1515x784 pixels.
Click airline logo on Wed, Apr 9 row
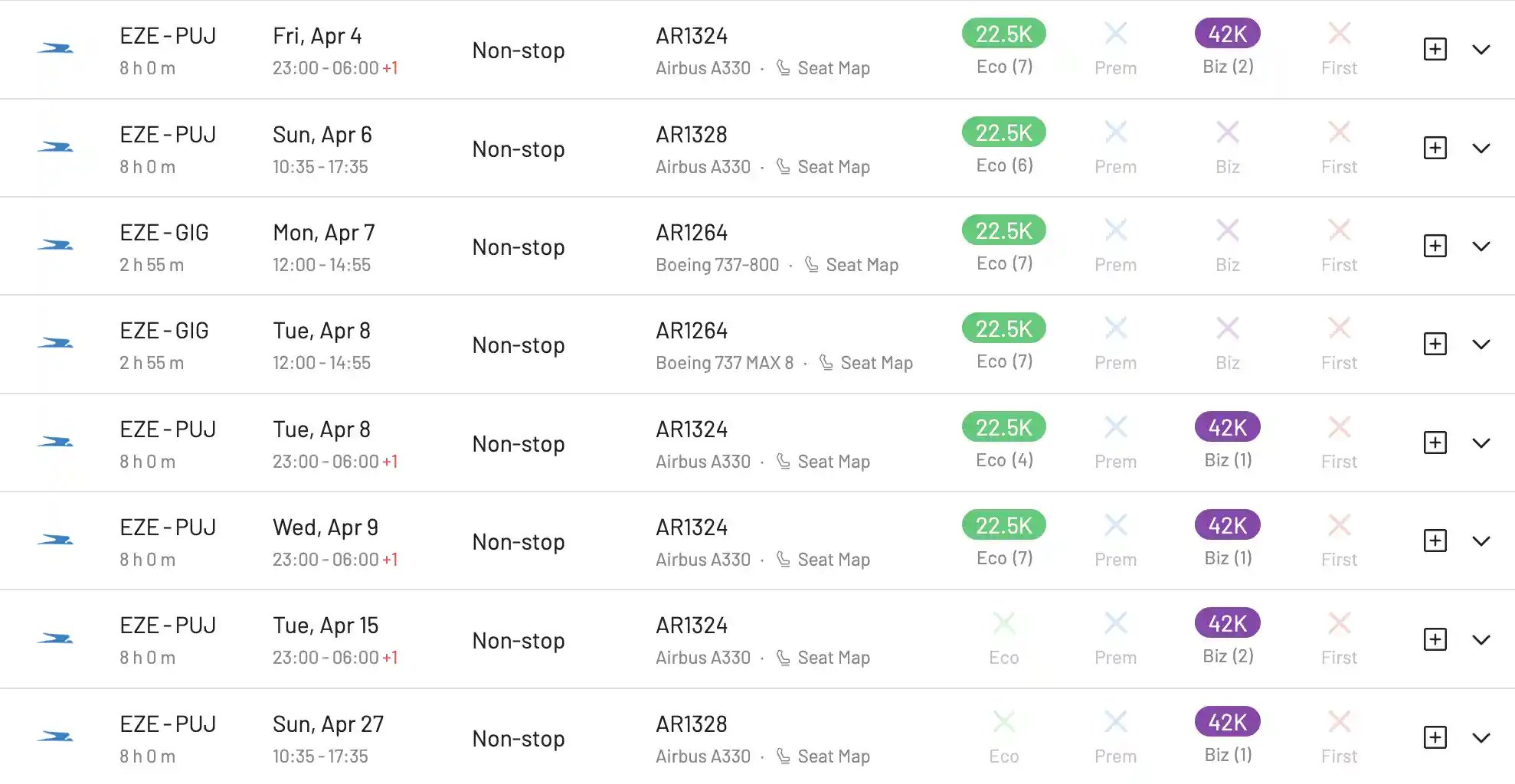coord(55,541)
